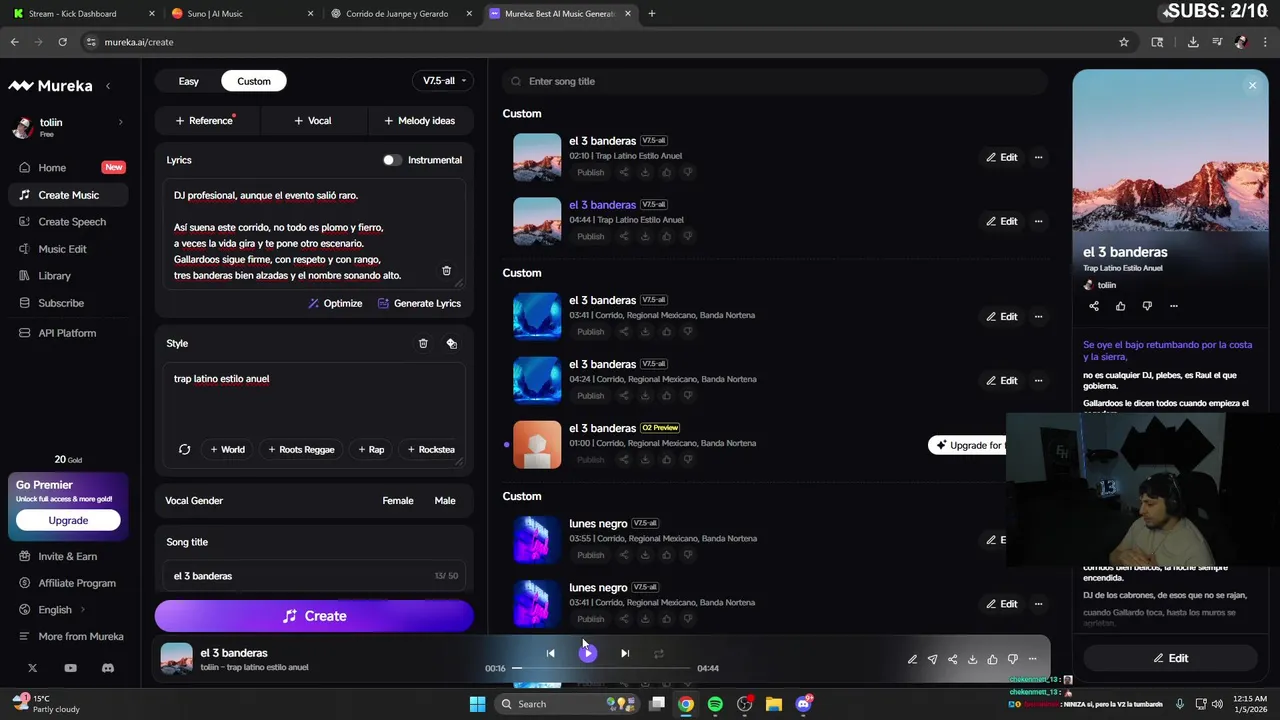Clear style with trash icon
Viewport: 1280px width, 720px height.
click(423, 343)
